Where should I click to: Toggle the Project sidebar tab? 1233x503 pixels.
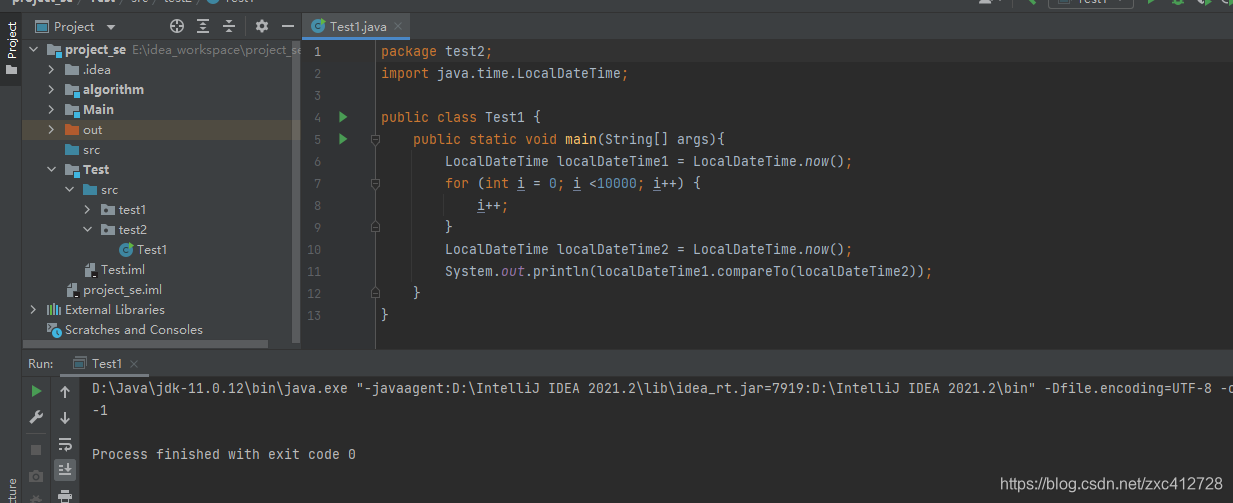(11, 46)
